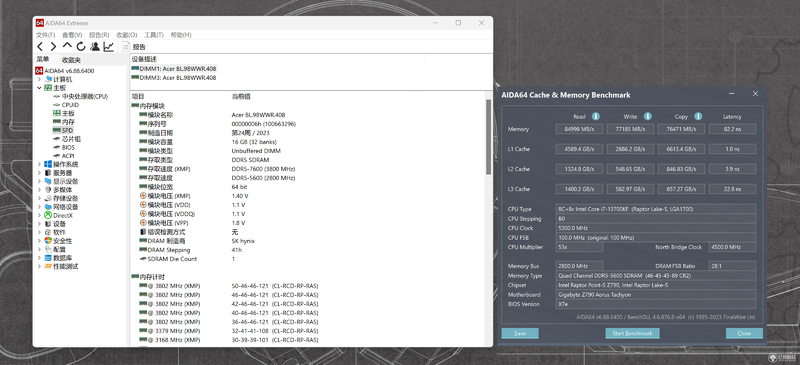Click the 50-46-46-121 timing row

click(306, 286)
